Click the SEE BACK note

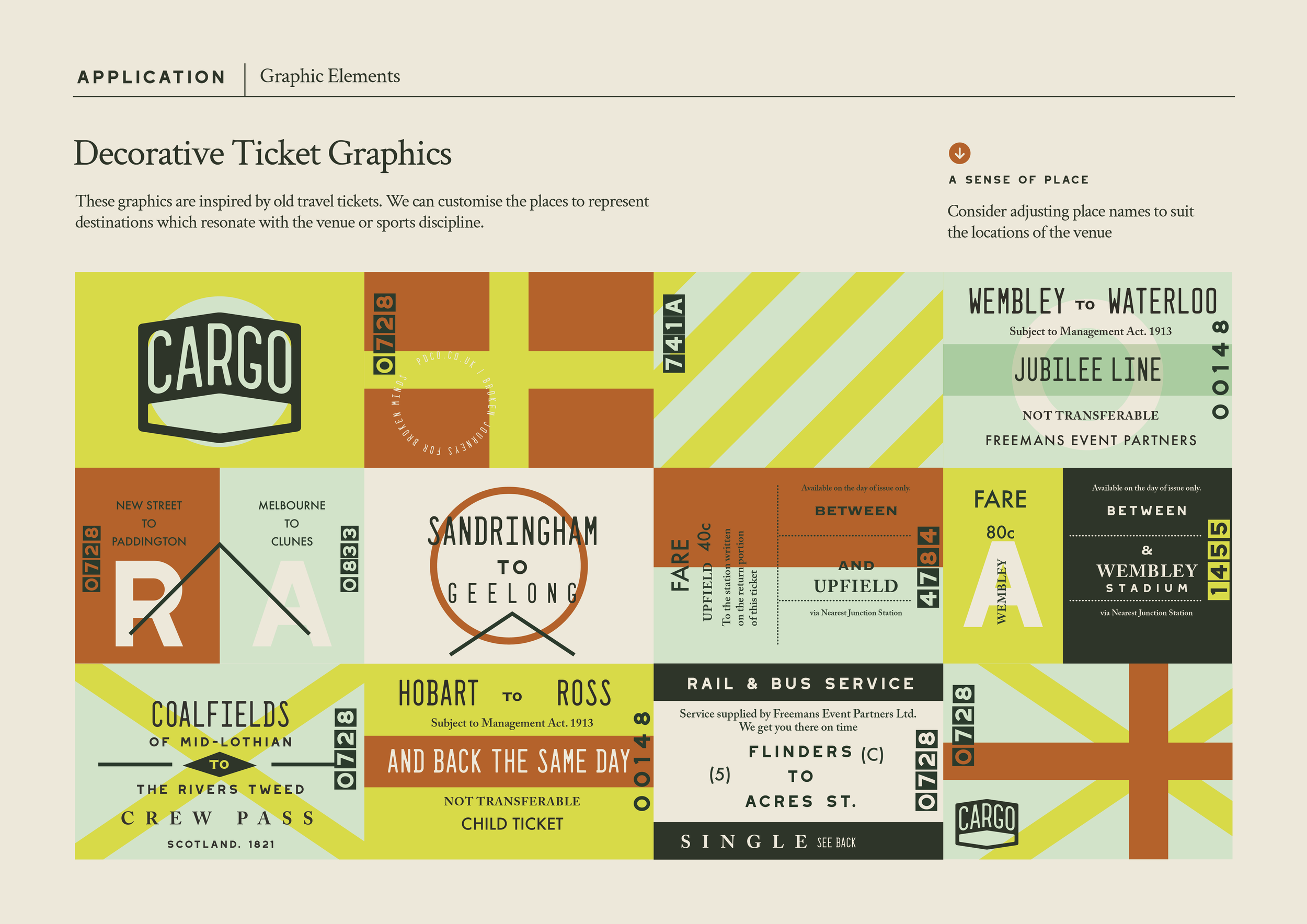[x=836, y=842]
